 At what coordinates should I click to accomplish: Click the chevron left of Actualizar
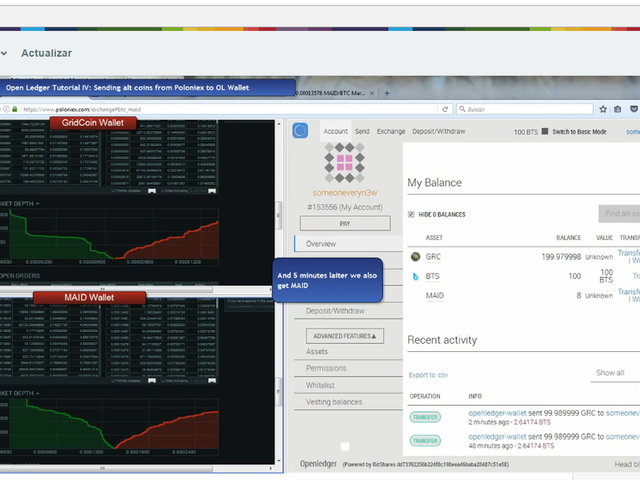(x=5, y=53)
